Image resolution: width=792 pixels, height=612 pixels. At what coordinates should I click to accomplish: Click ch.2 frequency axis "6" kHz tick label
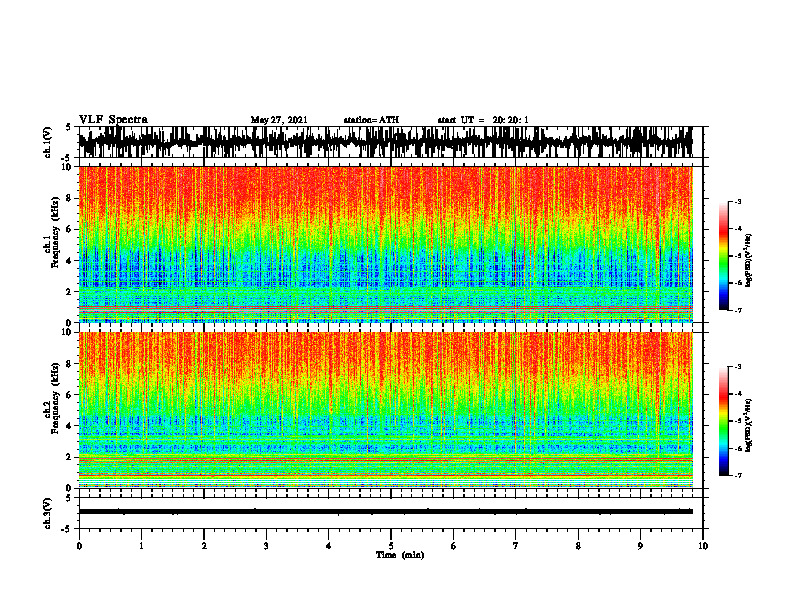(70, 395)
